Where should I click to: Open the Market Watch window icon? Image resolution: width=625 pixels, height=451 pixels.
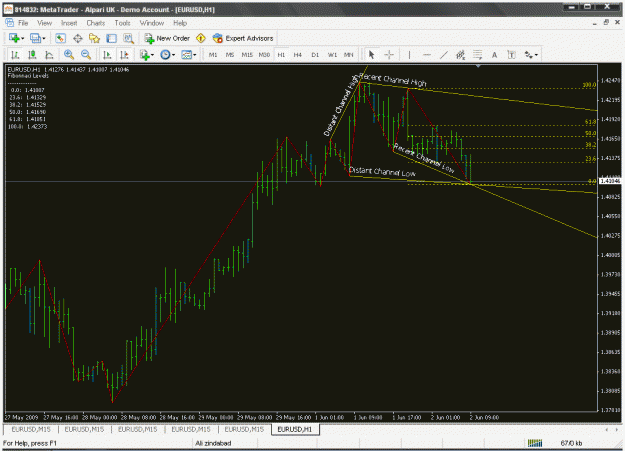click(60, 38)
